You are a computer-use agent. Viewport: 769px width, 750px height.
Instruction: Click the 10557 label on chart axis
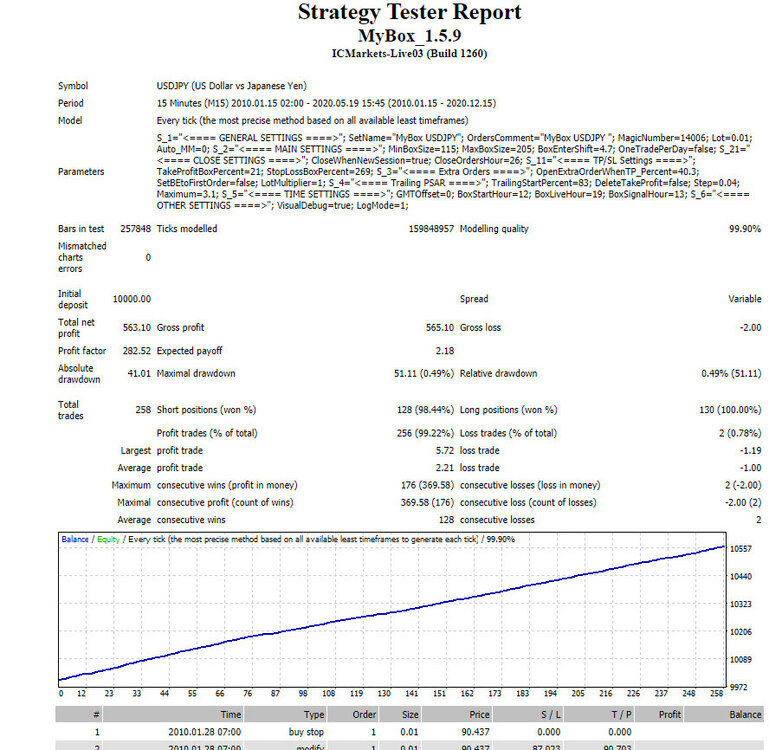[741, 549]
